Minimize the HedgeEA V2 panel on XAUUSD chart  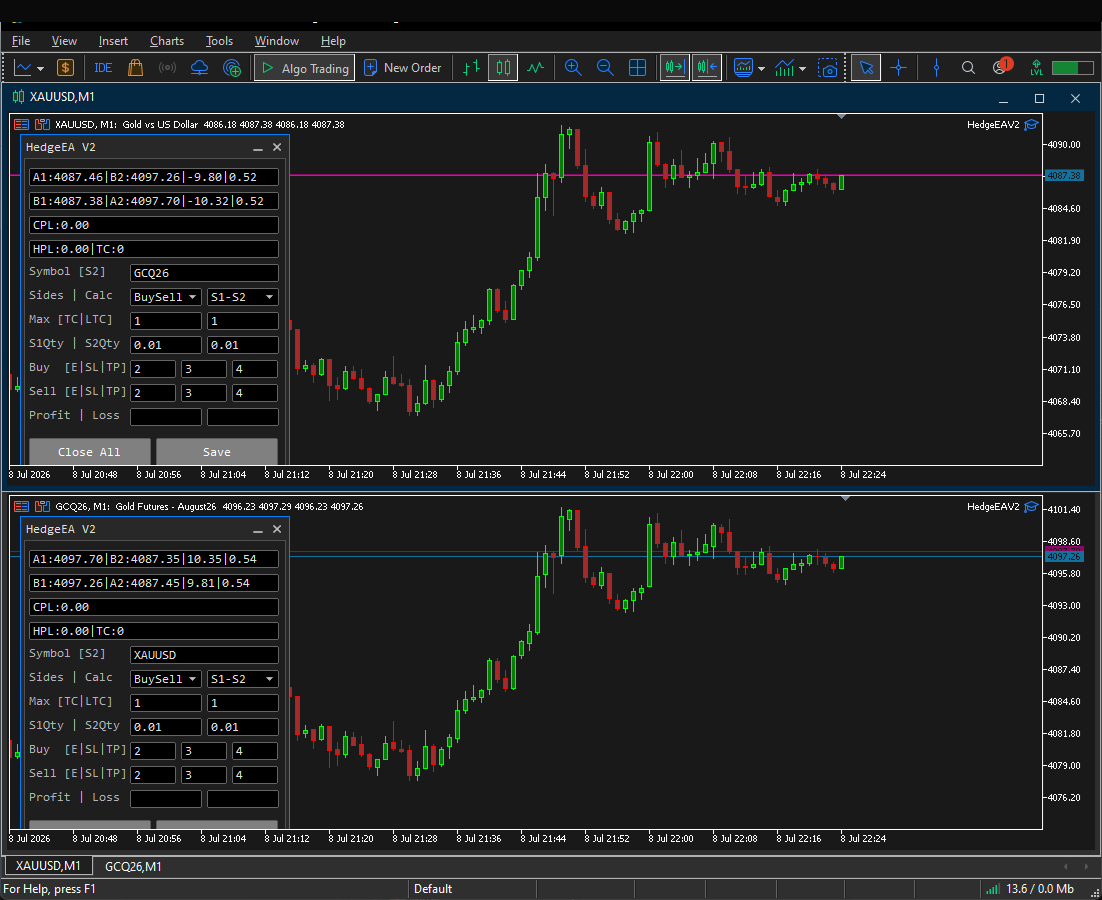pos(258,148)
